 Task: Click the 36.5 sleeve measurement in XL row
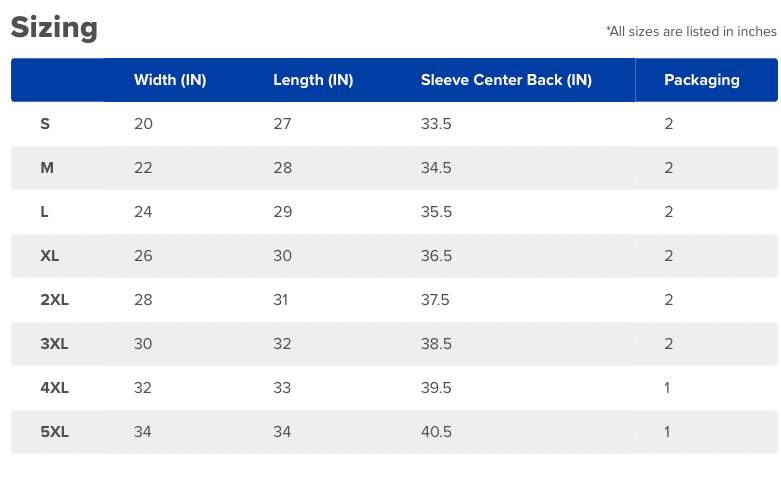pos(436,256)
